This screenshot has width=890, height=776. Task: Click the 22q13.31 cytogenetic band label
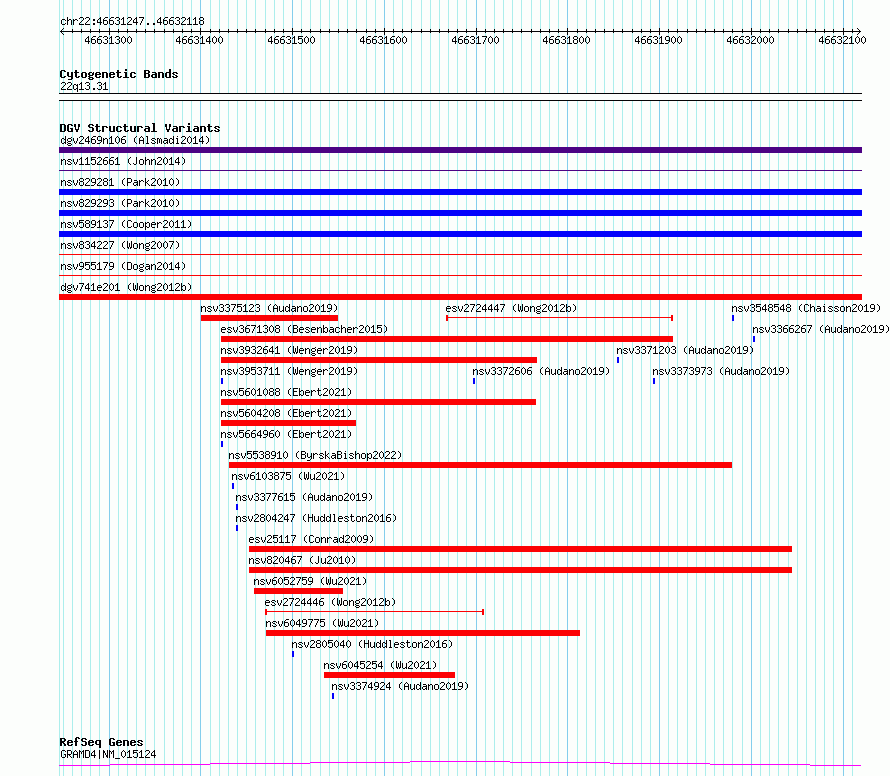84,86
